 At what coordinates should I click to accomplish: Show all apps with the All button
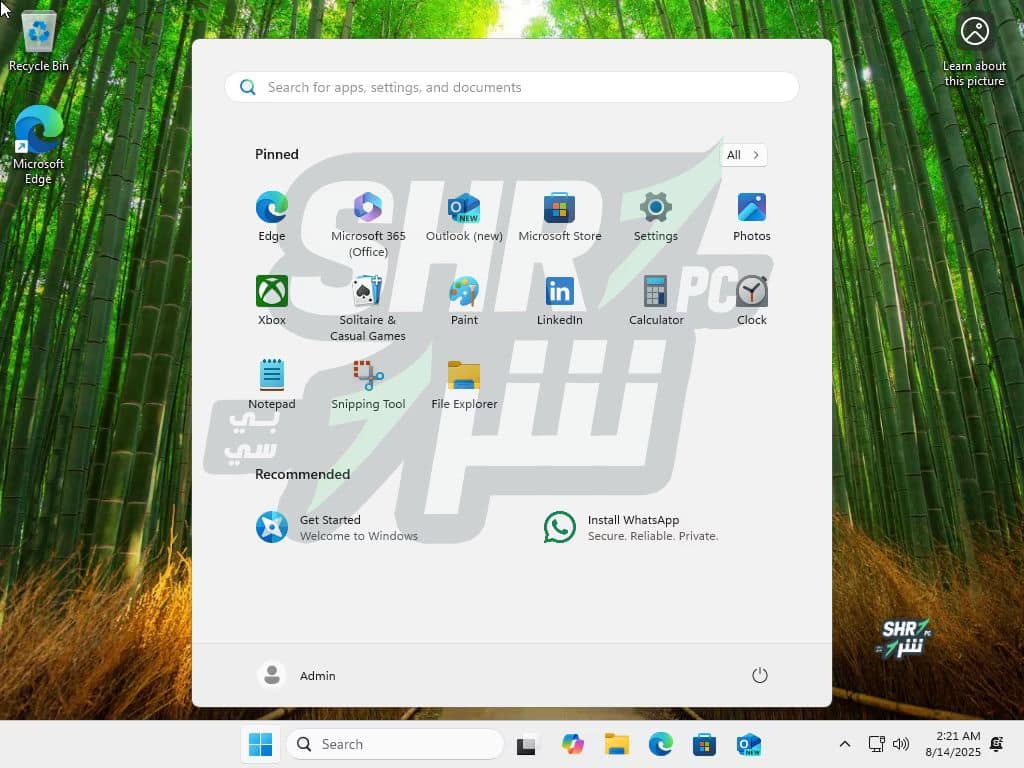(x=743, y=155)
